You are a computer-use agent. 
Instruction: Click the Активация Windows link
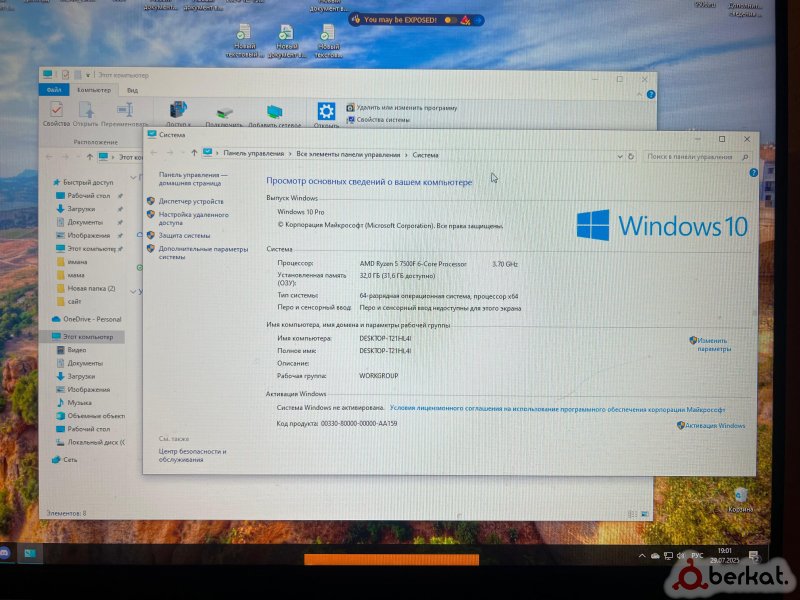pyautogui.click(x=716, y=425)
